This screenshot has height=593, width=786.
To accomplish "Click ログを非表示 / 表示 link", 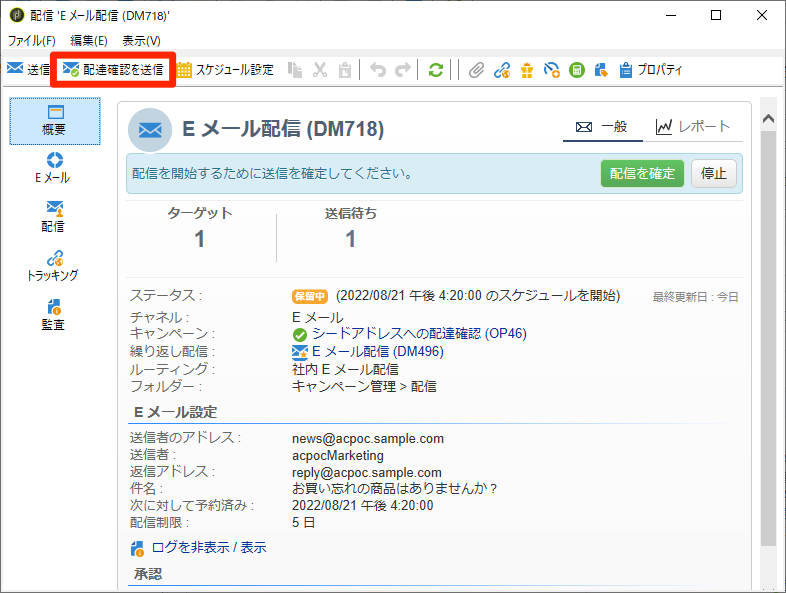I will click(209, 547).
